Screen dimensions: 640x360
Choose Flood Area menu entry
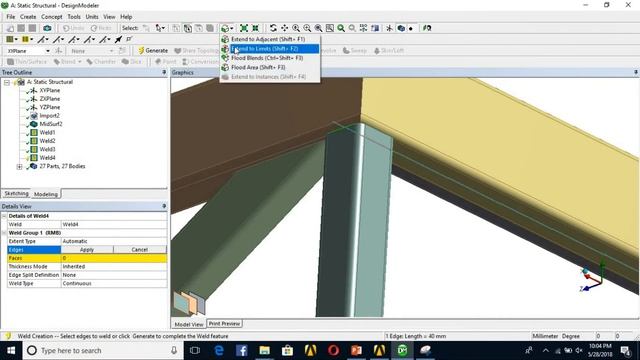[269, 67]
